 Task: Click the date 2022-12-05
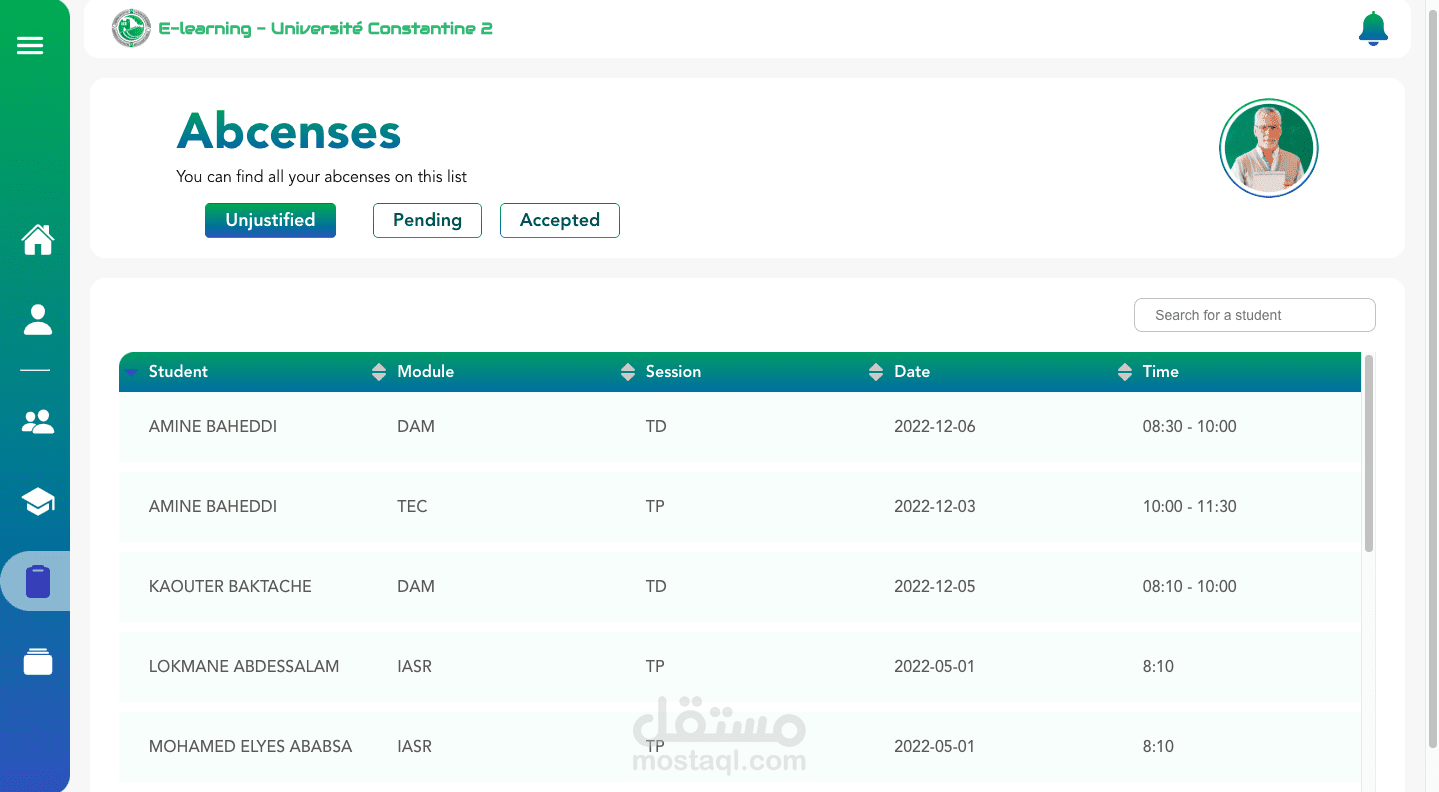tap(934, 586)
